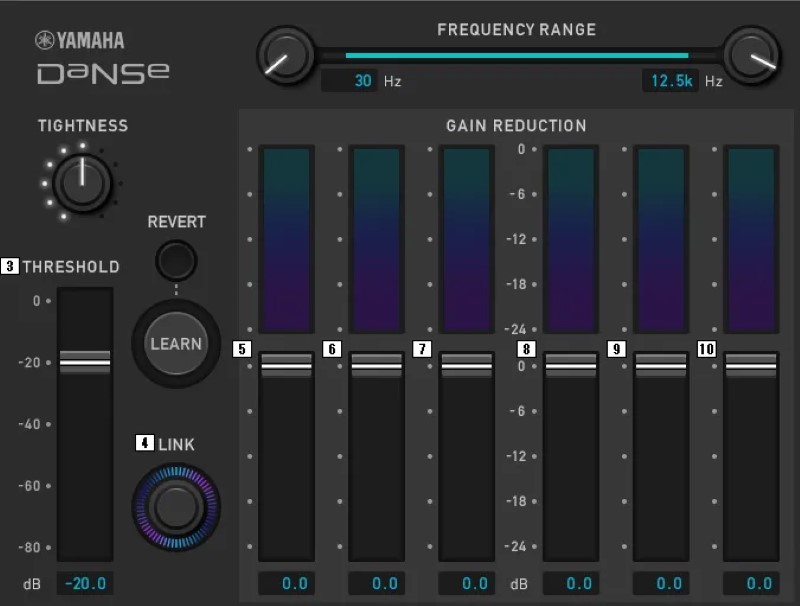Click fader handle of band 7
The width and height of the screenshot is (800, 606).
click(466, 366)
